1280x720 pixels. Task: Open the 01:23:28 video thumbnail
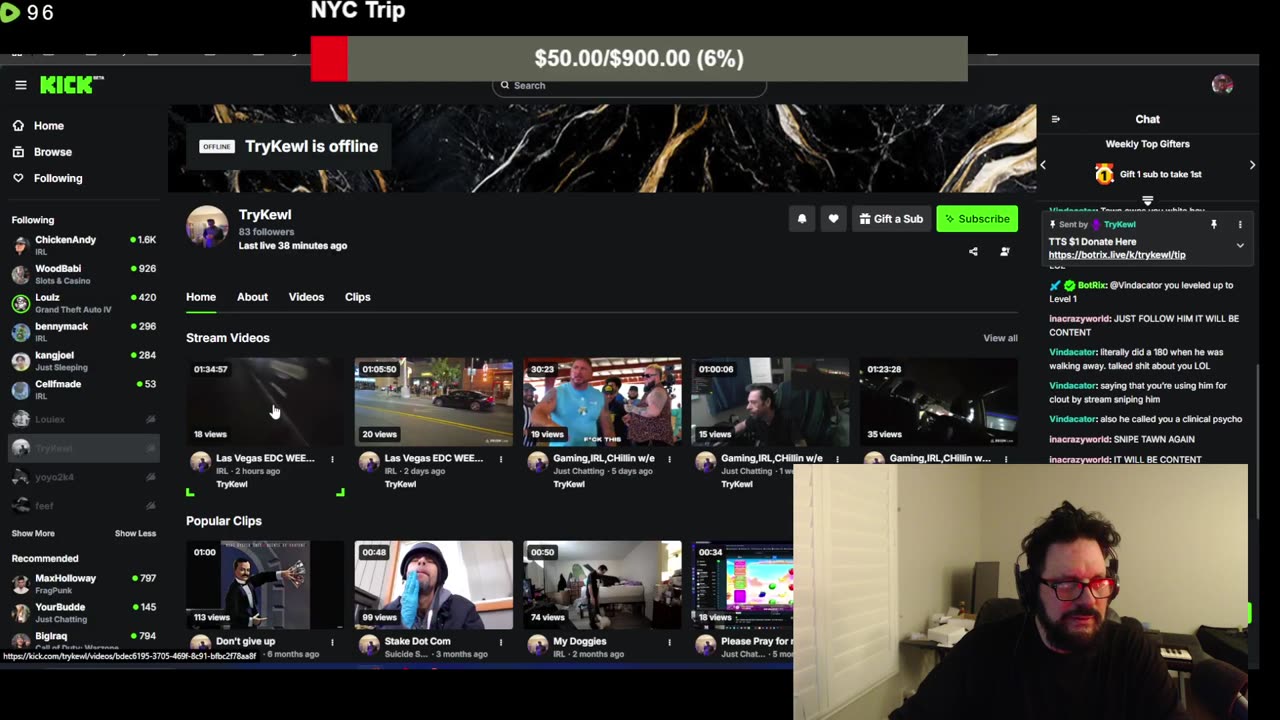[x=938, y=402]
